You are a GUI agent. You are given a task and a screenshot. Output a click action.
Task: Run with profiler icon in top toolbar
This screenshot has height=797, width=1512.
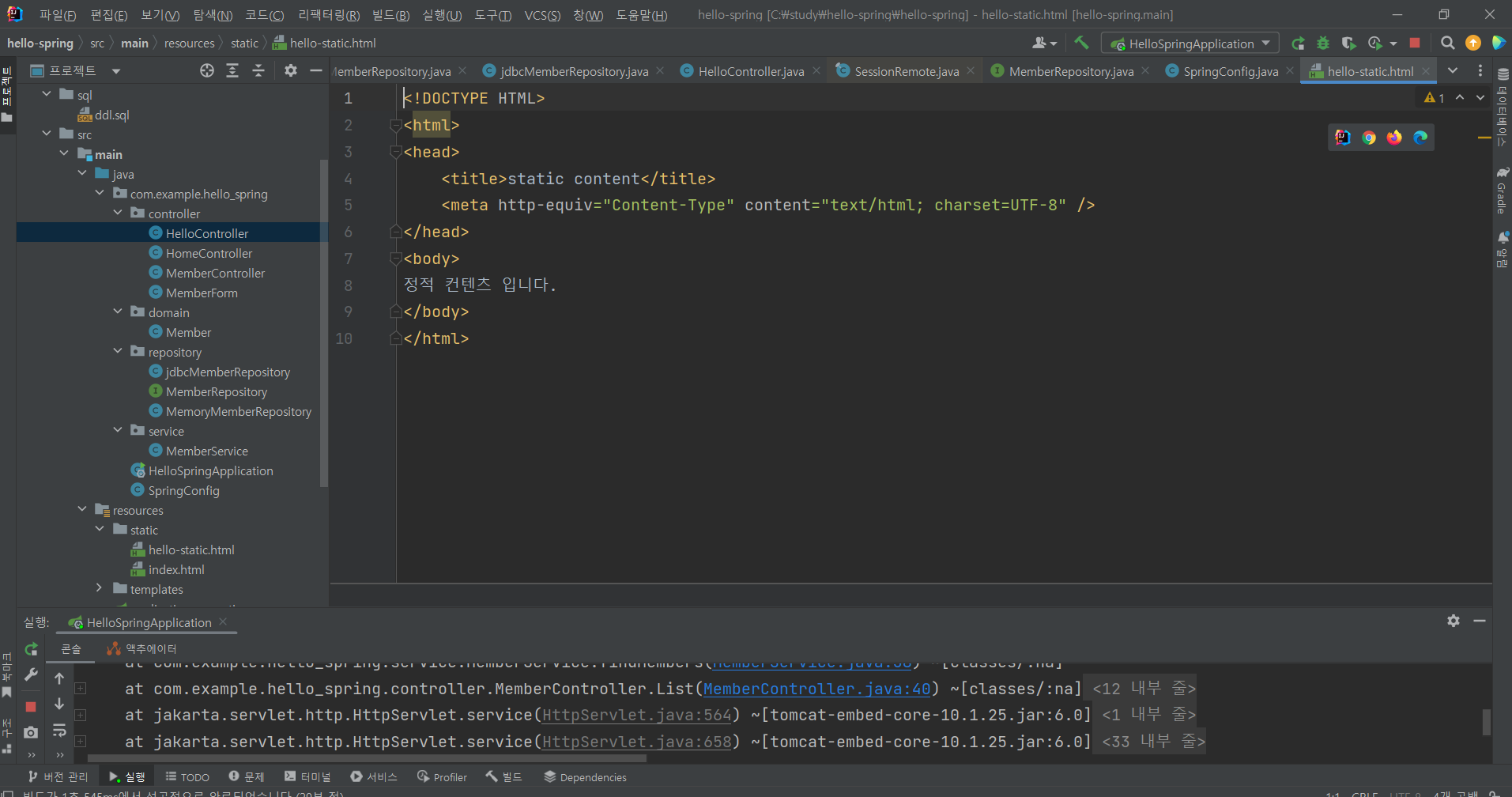(1375, 43)
